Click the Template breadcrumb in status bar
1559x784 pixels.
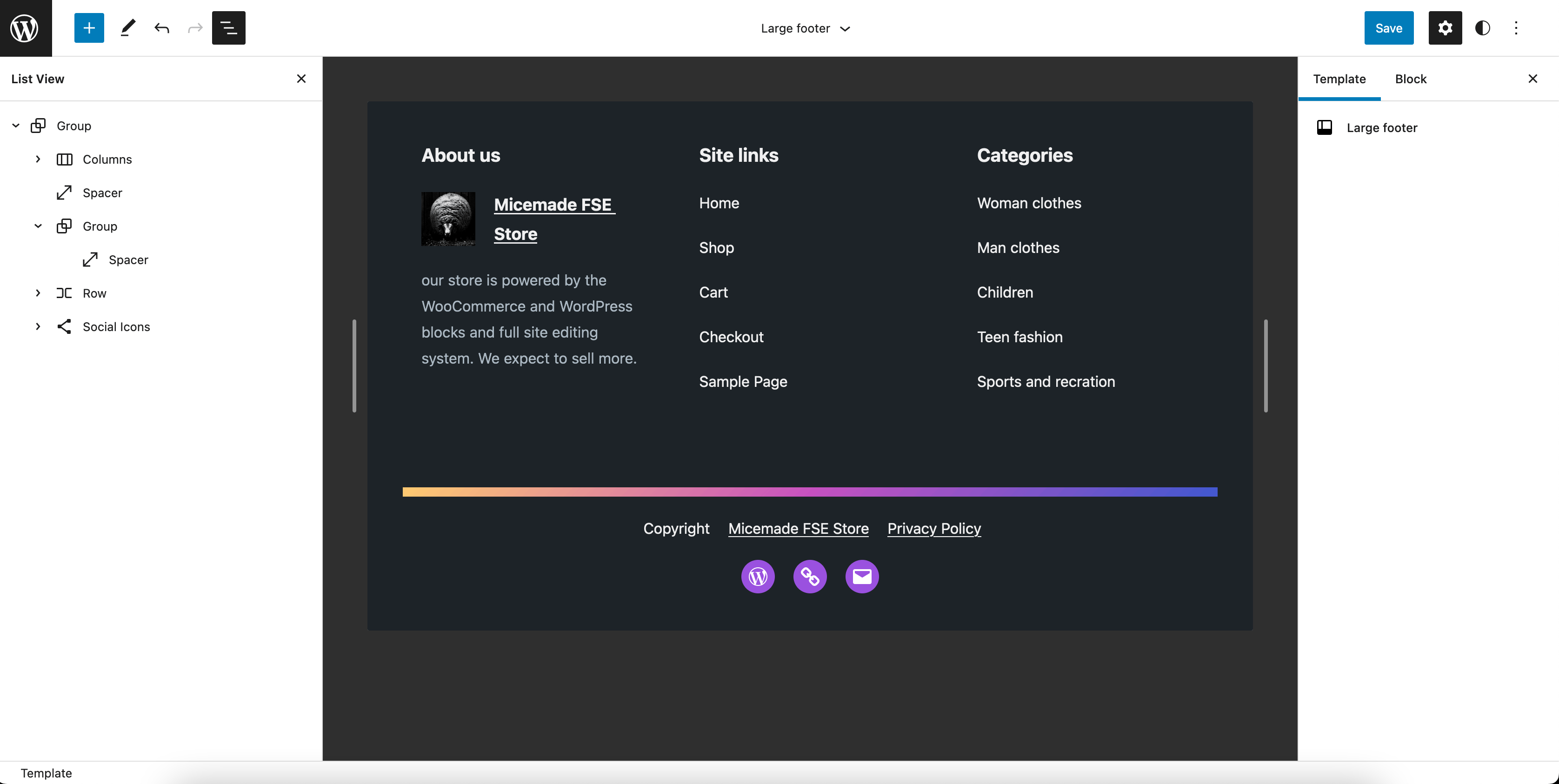point(46,773)
